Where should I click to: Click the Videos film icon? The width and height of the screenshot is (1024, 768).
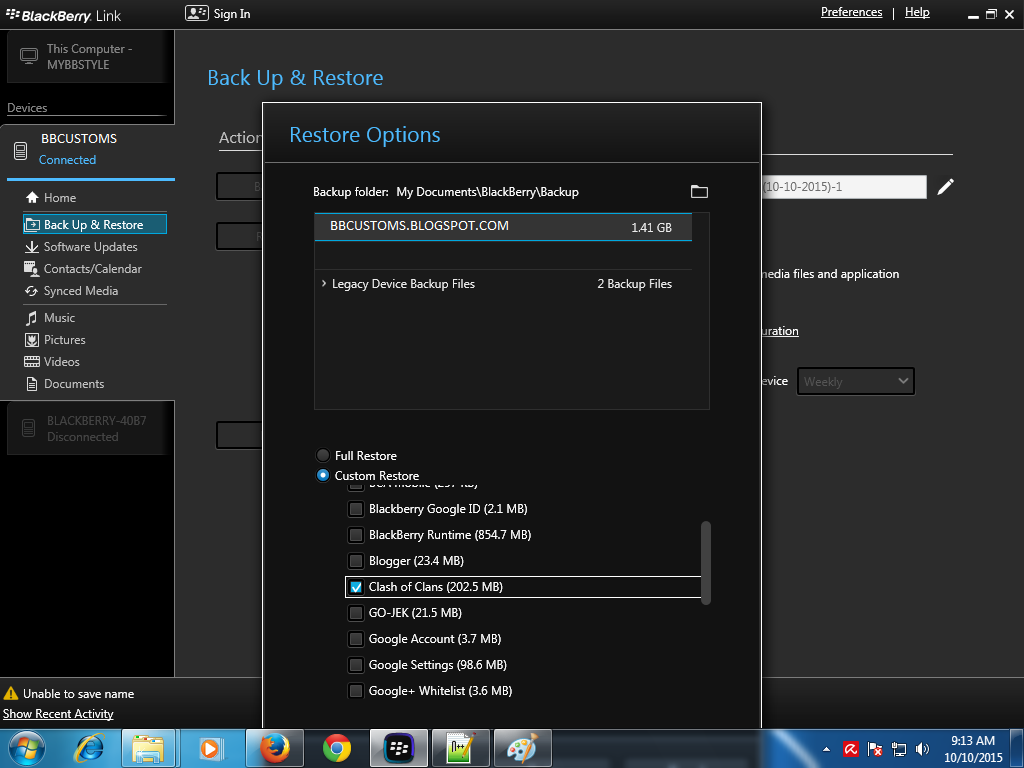click(31, 362)
